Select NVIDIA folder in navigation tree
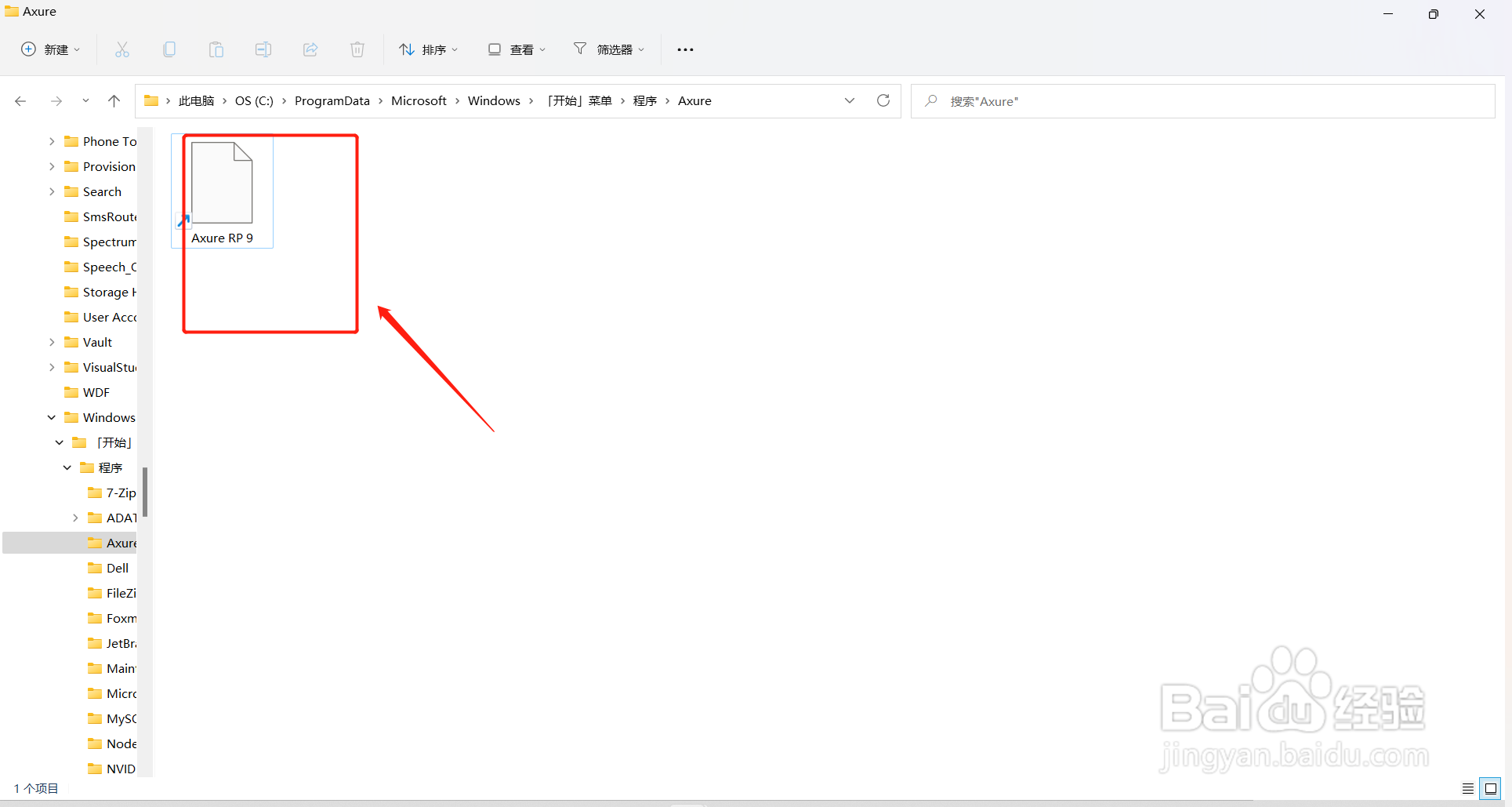Viewport: 1512px width, 807px height. click(111, 769)
